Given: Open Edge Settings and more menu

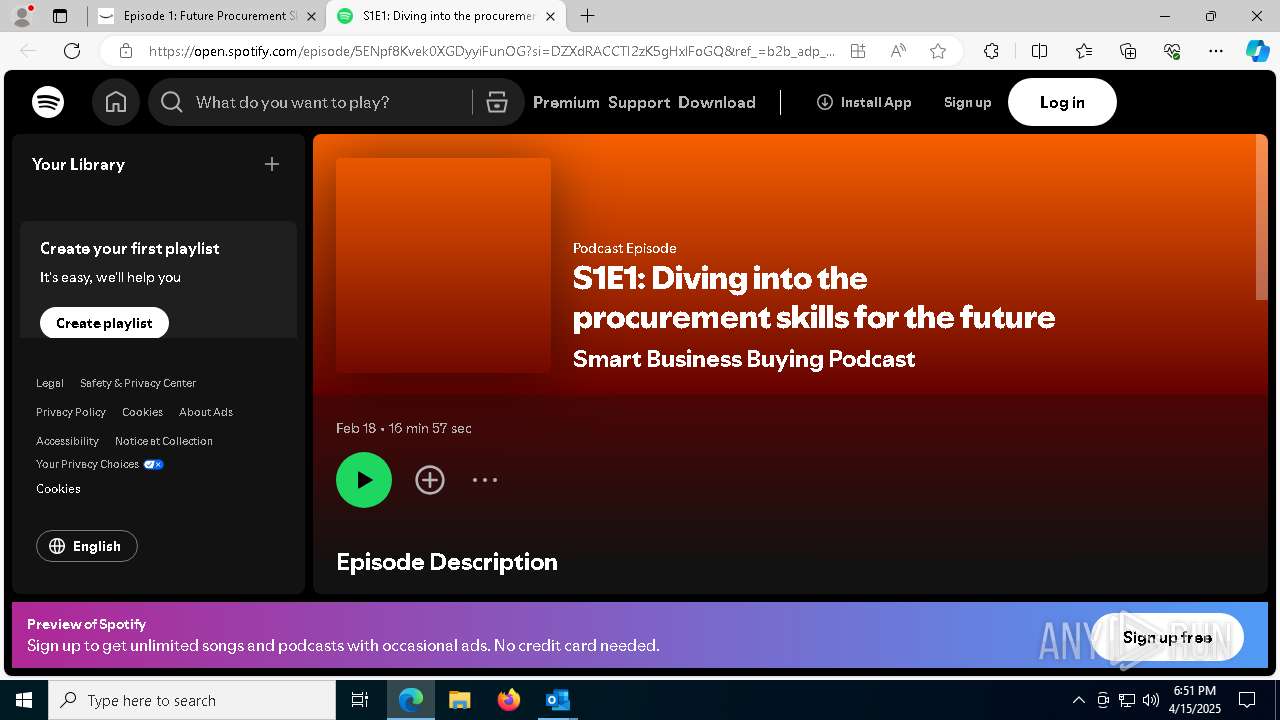Looking at the screenshot, I should tap(1216, 51).
